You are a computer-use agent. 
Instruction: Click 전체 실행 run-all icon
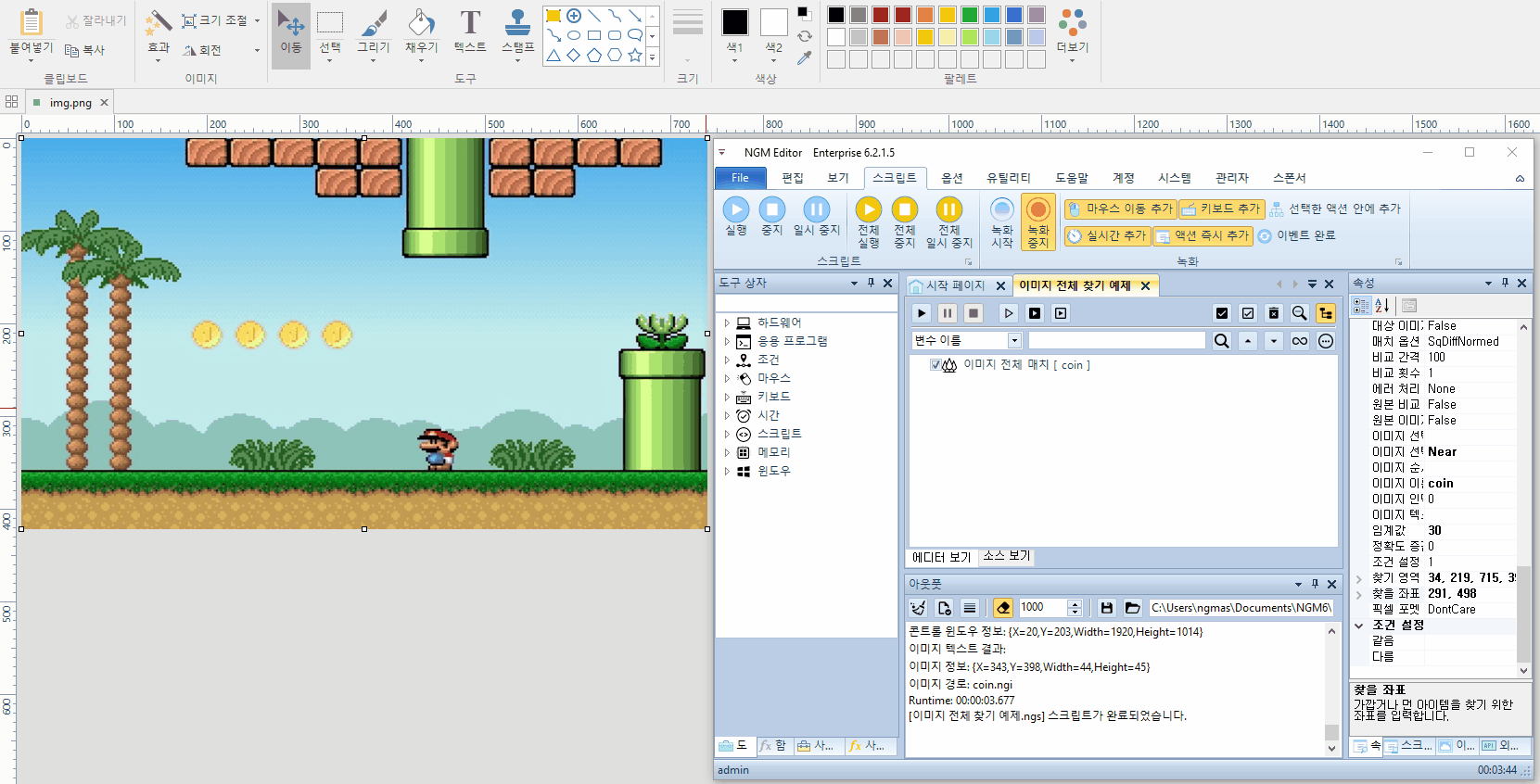869,222
